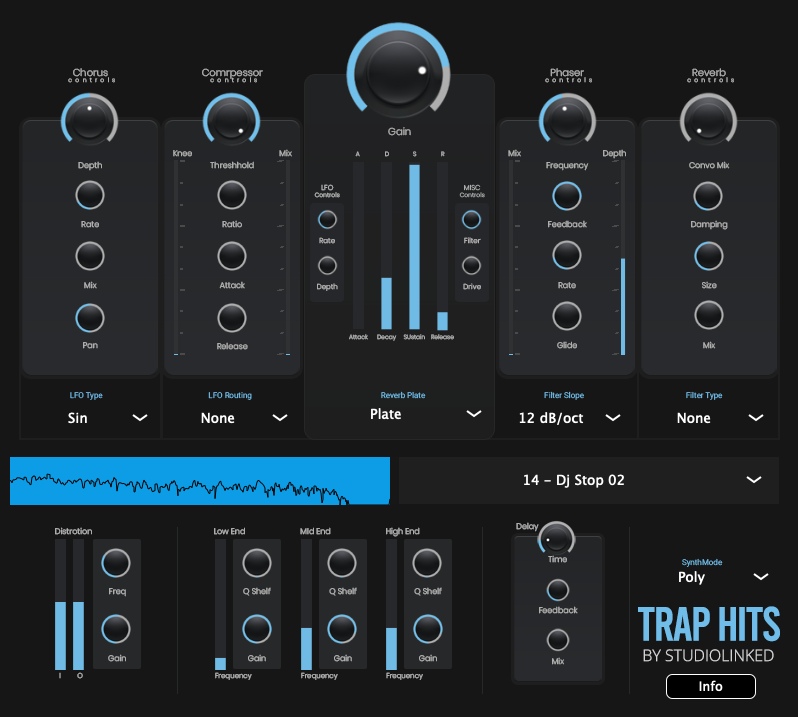
Task: Click the Phaser controls main knob
Action: [x=567, y=120]
